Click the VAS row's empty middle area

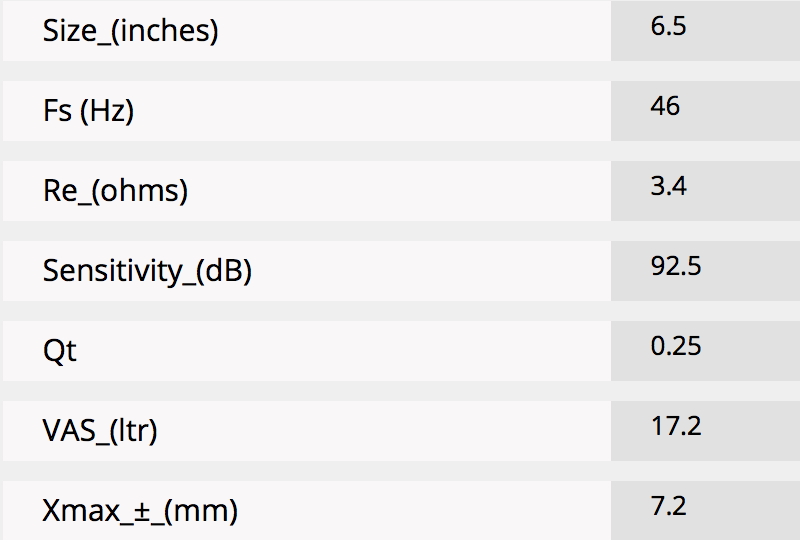[x=384, y=431]
